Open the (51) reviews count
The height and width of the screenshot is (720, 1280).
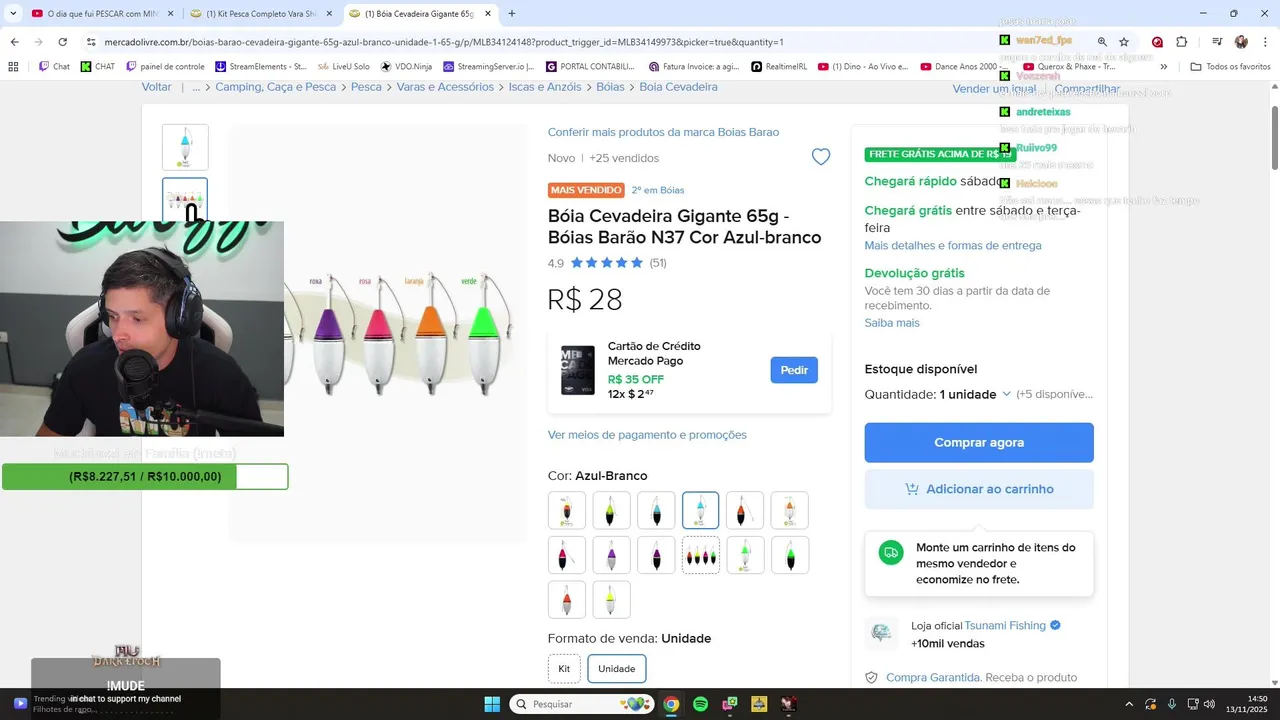658,263
